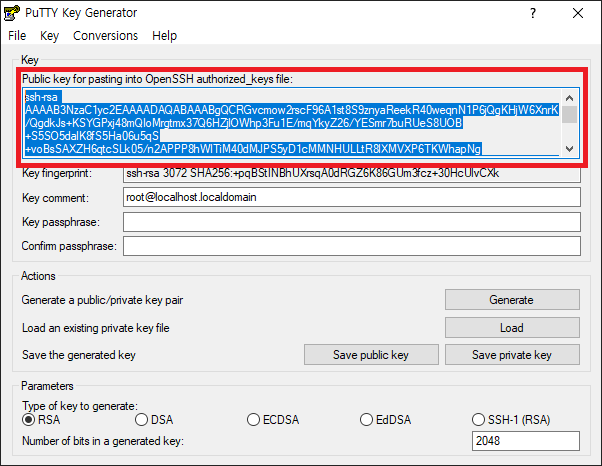The width and height of the screenshot is (602, 466).
Task: Click the 'Confirm passphrase:' label
Action: click(69, 246)
